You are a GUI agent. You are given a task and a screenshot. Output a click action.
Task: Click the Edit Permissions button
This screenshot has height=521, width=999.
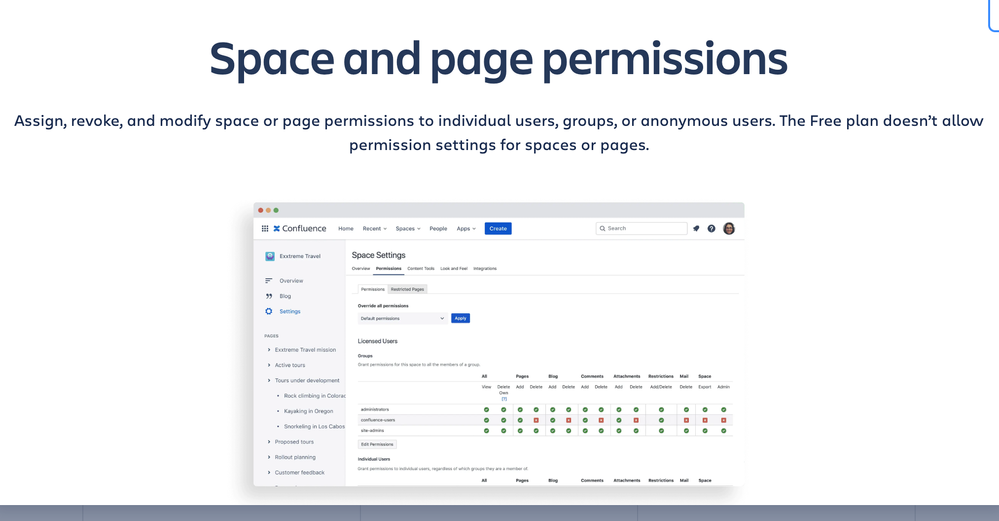tap(377, 445)
